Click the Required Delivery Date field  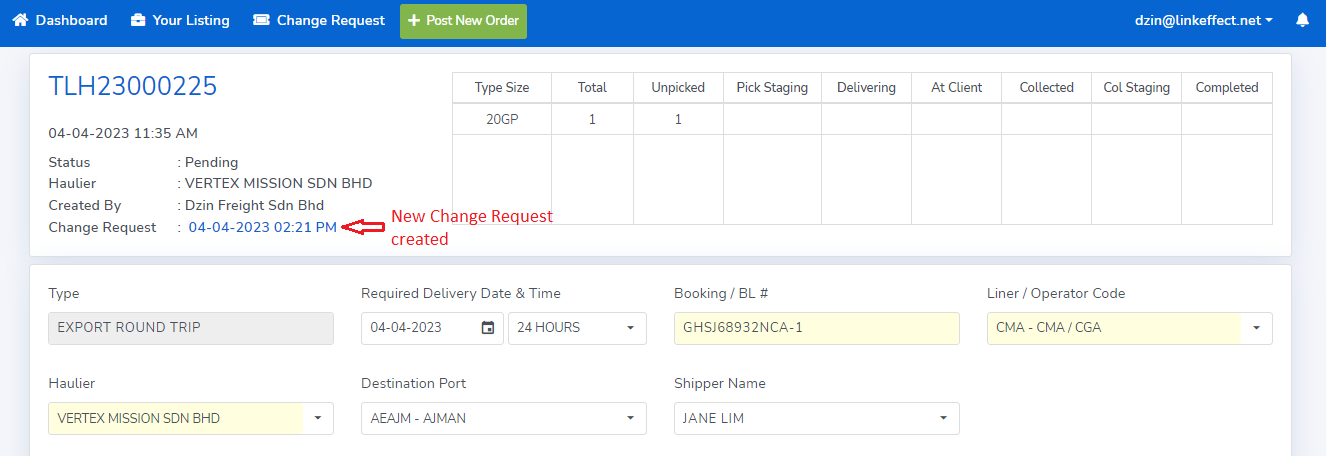tap(420, 328)
